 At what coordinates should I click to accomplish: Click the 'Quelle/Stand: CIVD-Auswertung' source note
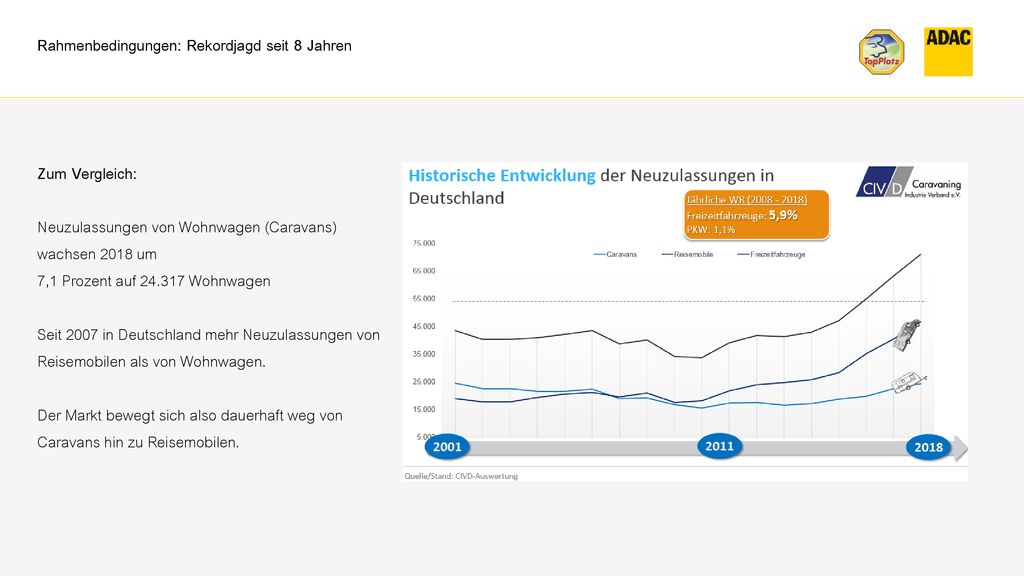(461, 476)
